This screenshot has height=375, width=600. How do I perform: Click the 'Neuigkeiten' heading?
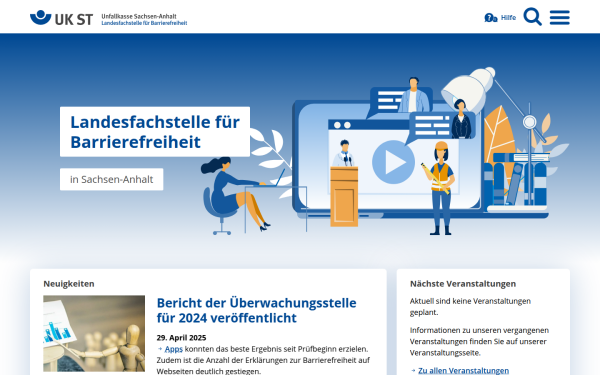(x=69, y=284)
